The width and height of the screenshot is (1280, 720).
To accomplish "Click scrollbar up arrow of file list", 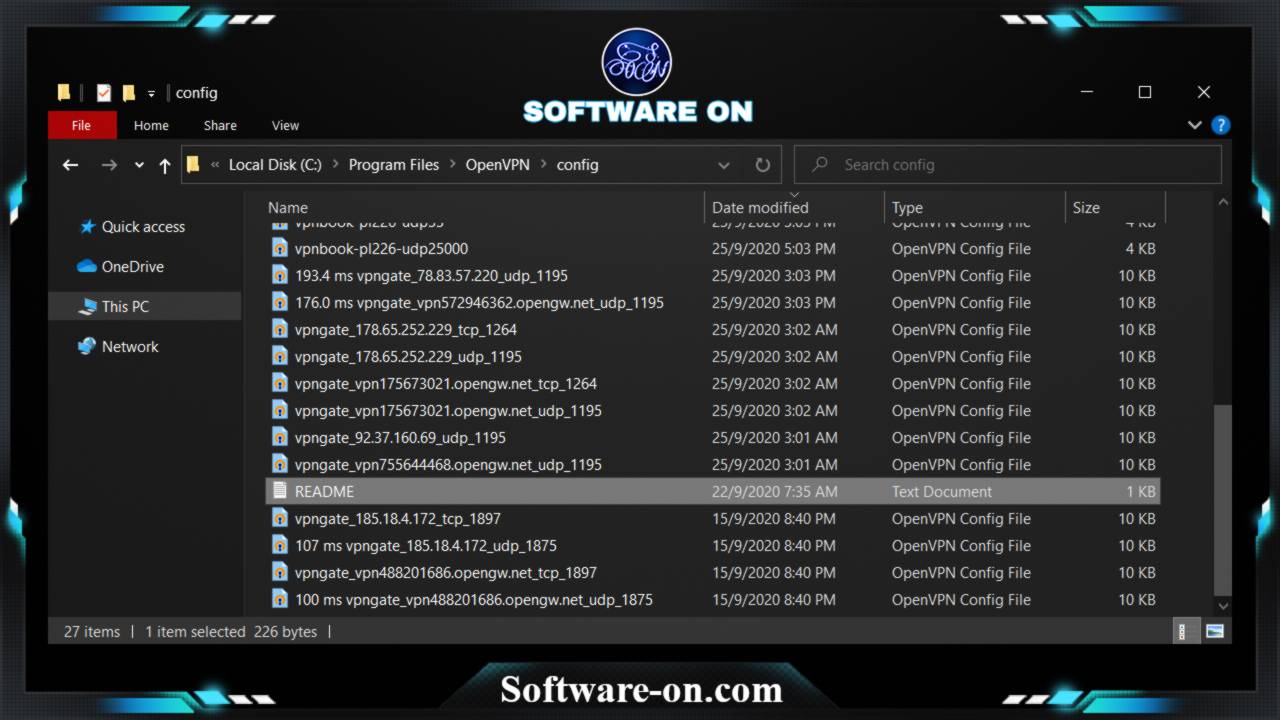I will tap(1223, 203).
